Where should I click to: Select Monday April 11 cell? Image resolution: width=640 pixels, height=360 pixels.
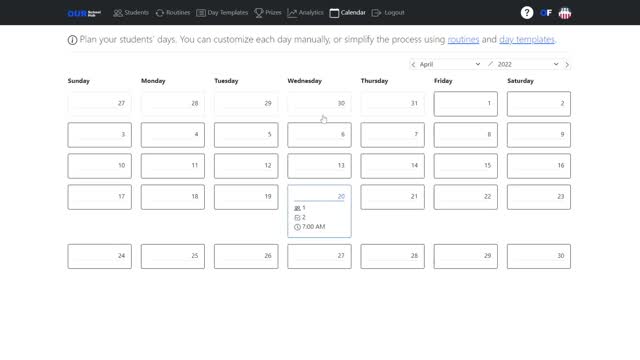coord(173,166)
